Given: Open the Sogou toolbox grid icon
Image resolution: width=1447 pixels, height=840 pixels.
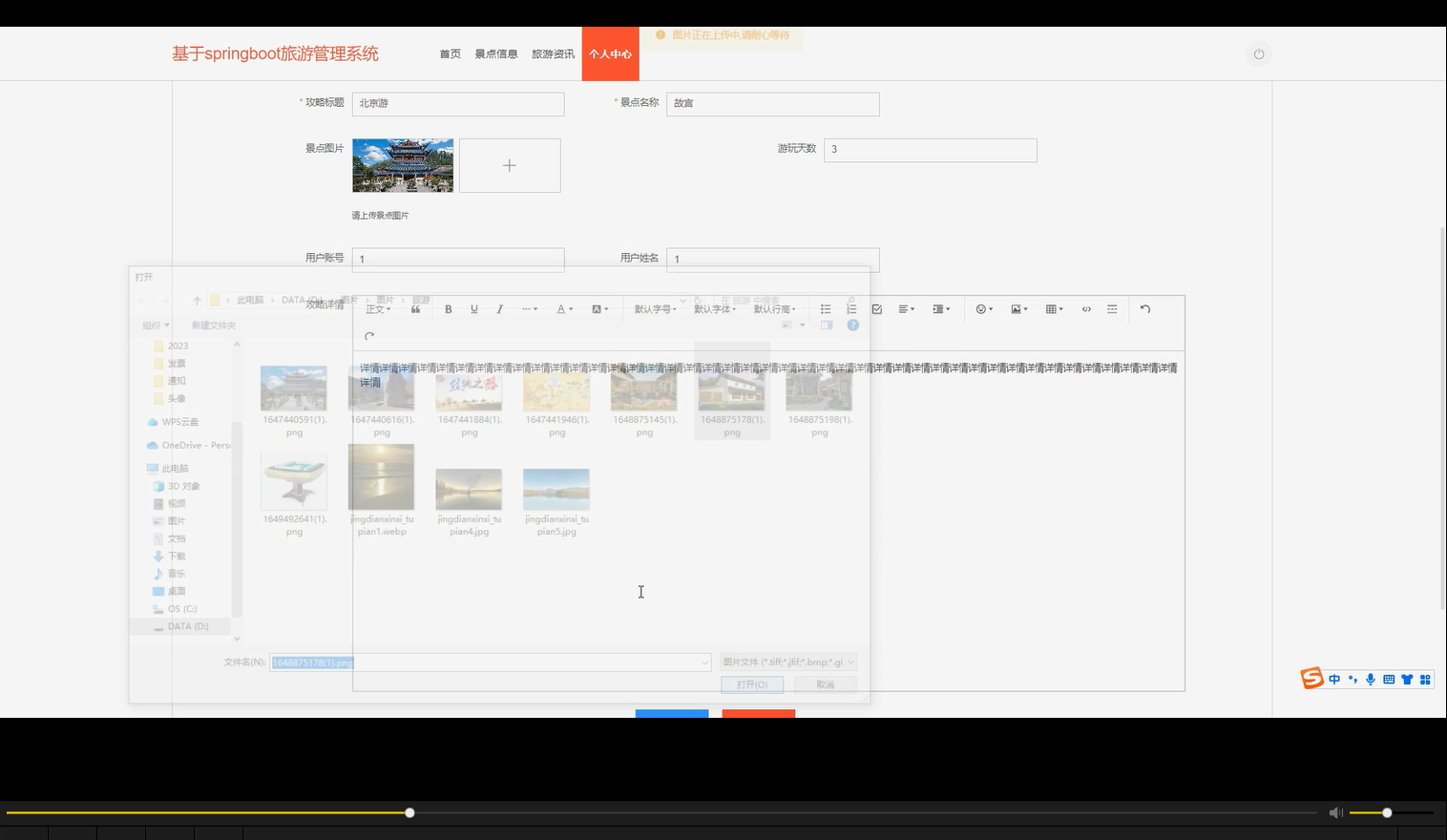Looking at the screenshot, I should pyautogui.click(x=1425, y=680).
